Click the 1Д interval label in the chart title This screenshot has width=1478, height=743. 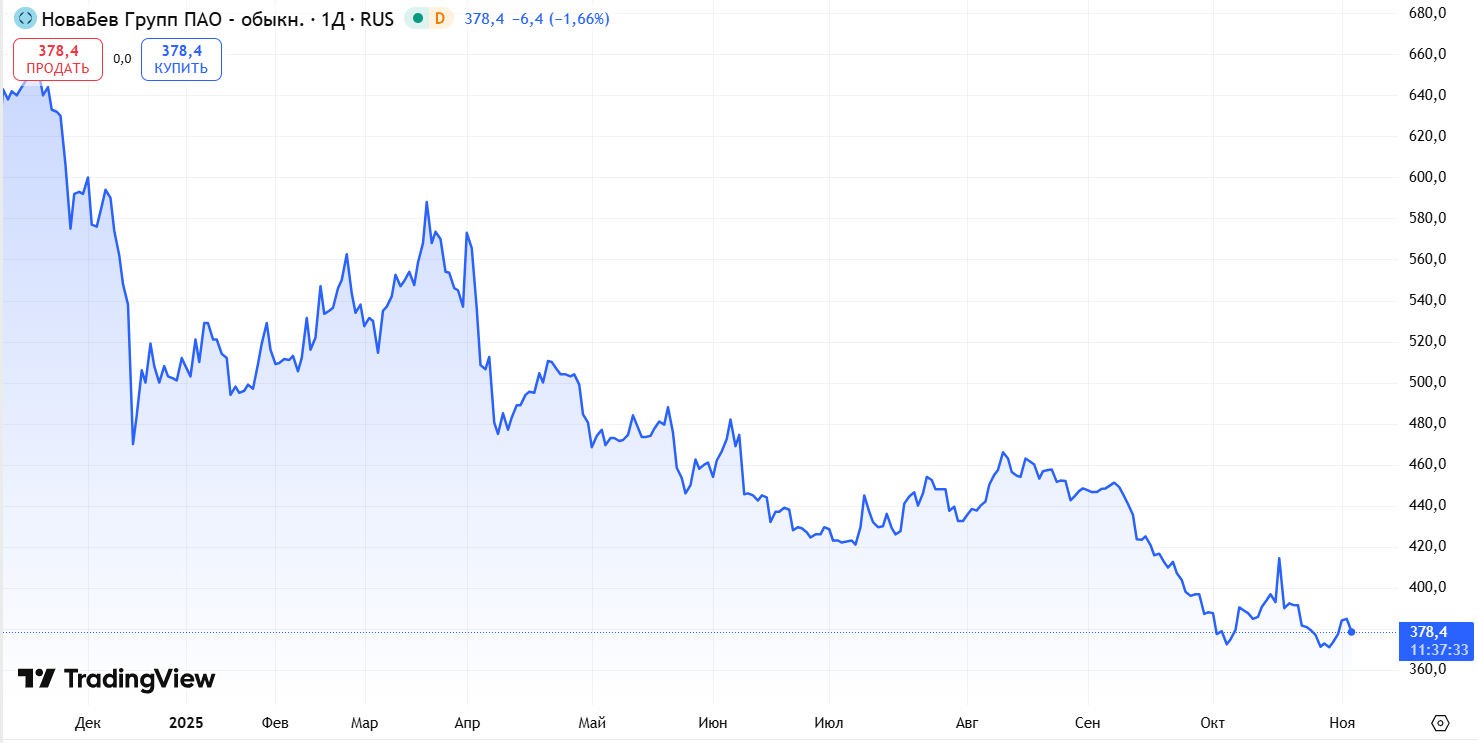[x=334, y=18]
